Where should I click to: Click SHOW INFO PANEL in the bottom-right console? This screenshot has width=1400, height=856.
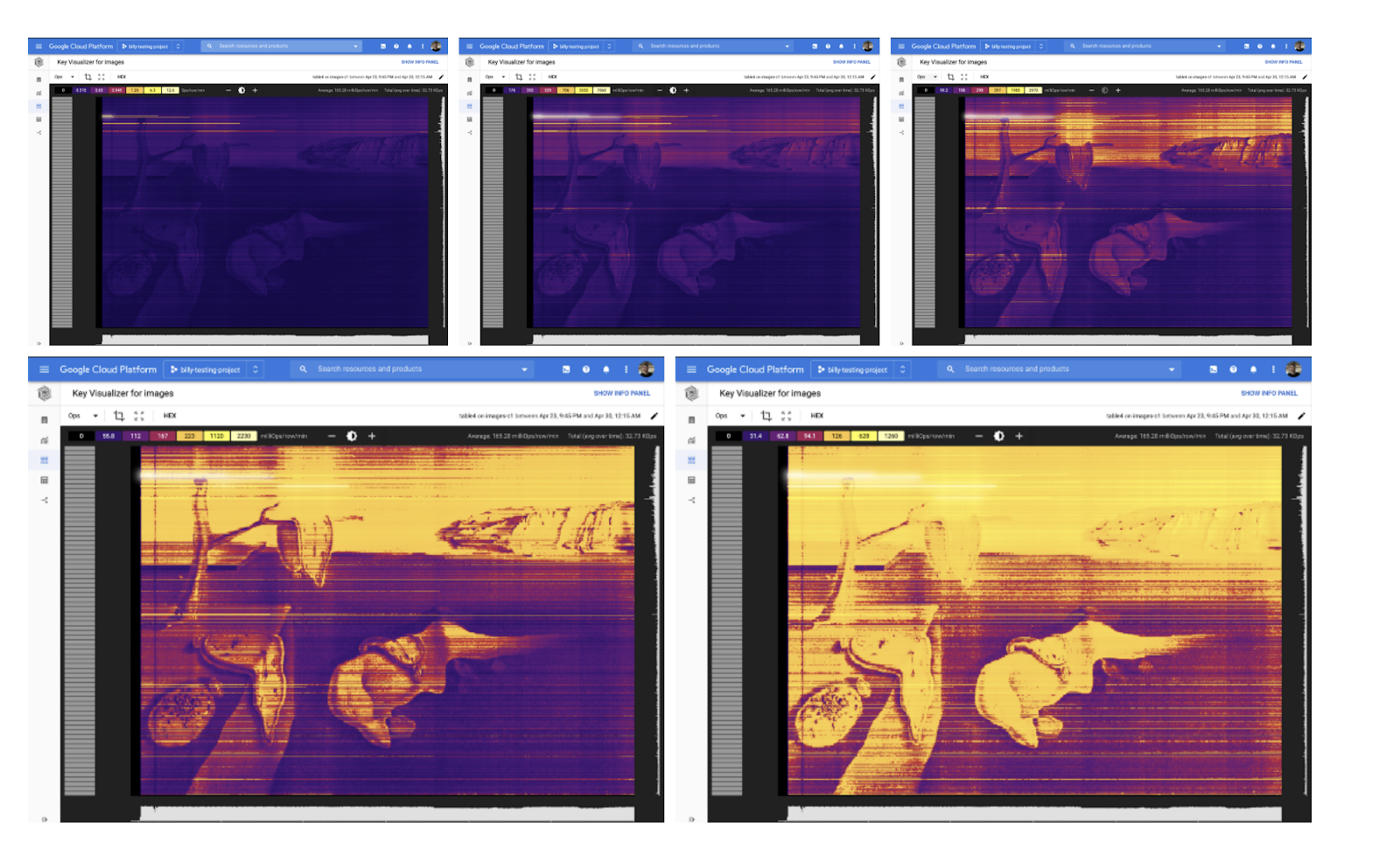[1269, 393]
